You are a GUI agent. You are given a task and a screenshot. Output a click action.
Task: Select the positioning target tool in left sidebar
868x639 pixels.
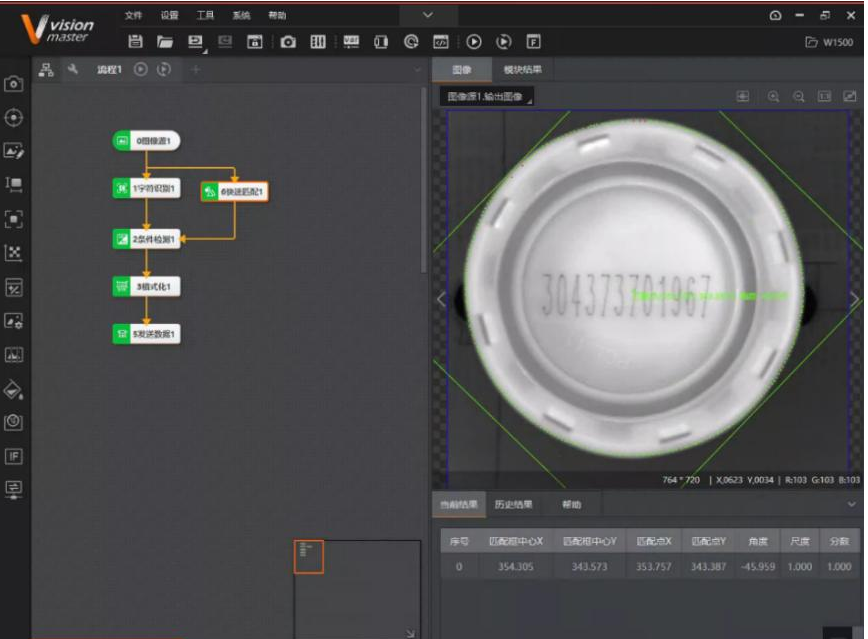click(x=14, y=118)
